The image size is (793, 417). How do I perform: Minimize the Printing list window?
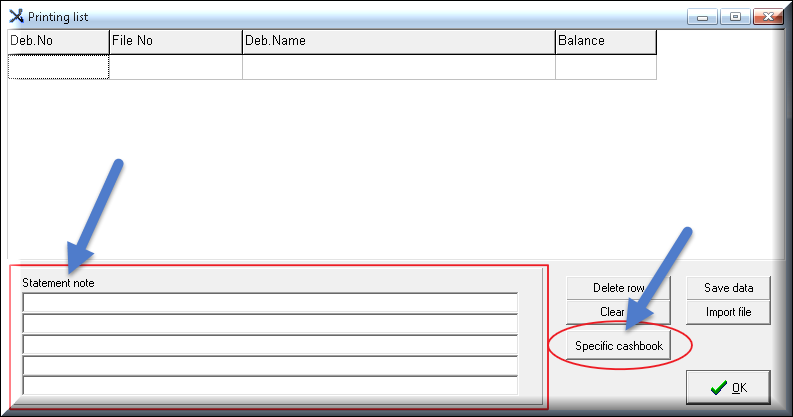click(702, 17)
